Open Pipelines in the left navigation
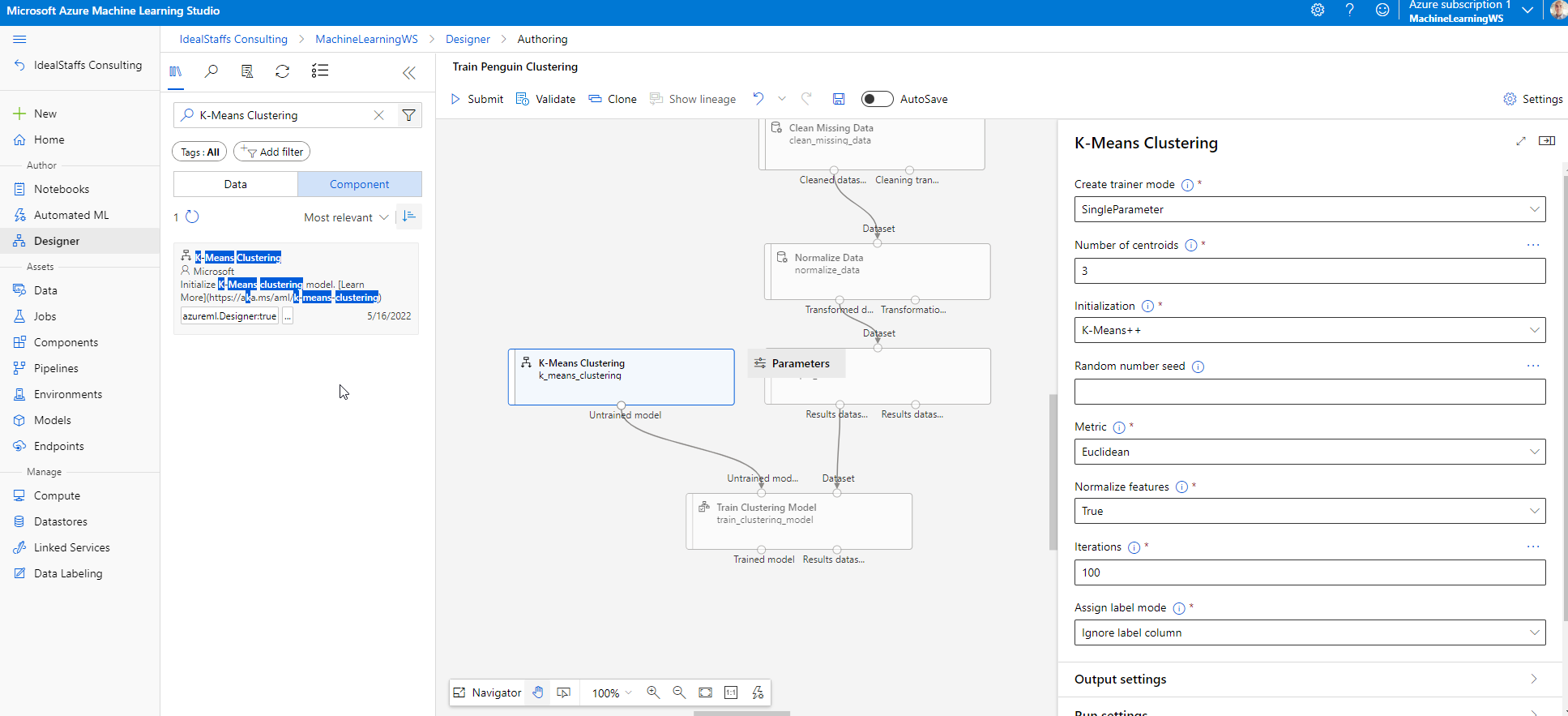Screen dimensions: 1568x716 [x=56, y=368]
